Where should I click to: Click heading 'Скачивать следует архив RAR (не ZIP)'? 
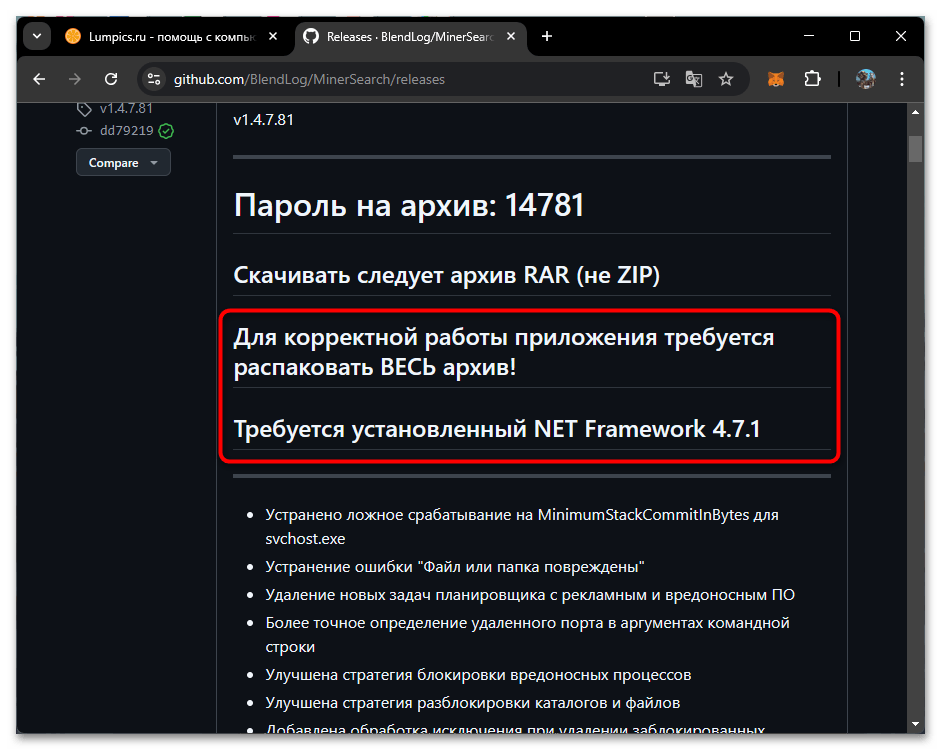coord(446,275)
